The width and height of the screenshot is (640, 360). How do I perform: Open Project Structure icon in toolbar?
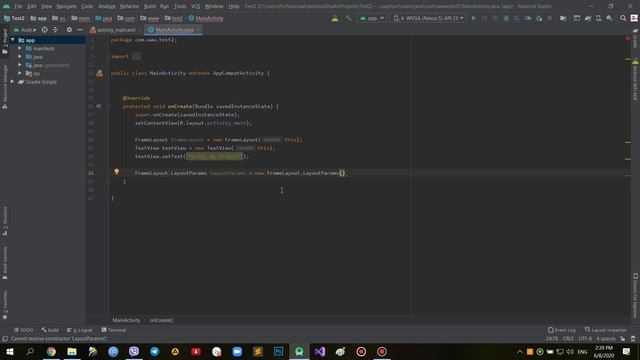(x=563, y=18)
